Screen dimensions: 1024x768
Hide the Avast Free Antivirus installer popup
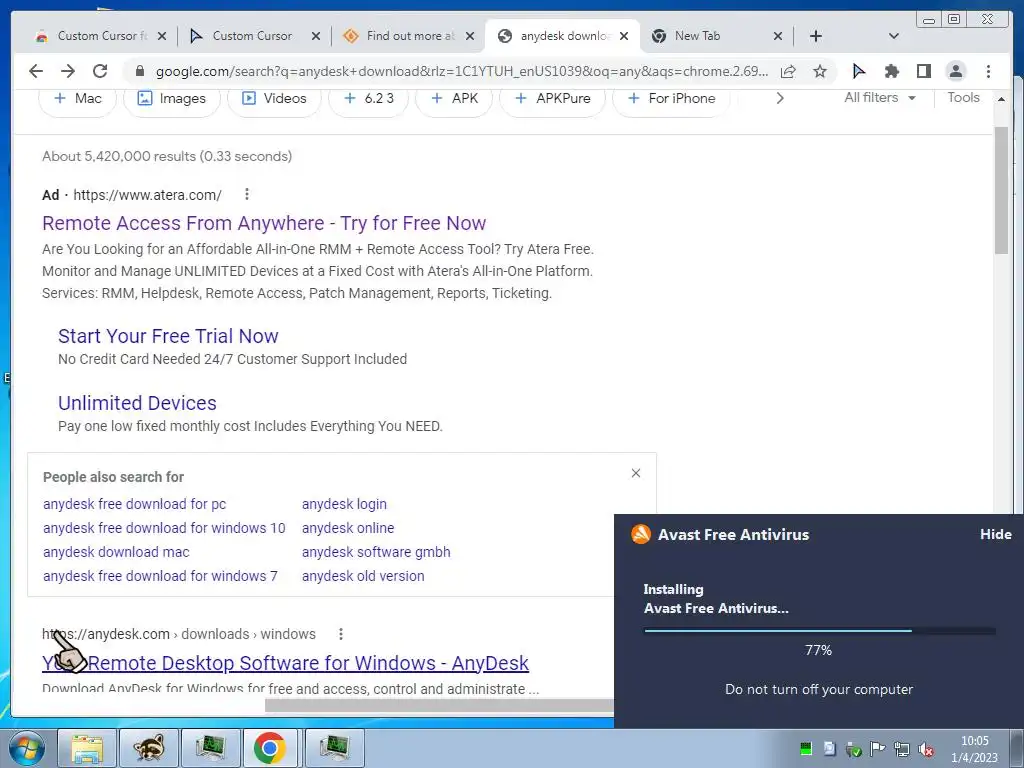[995, 534]
